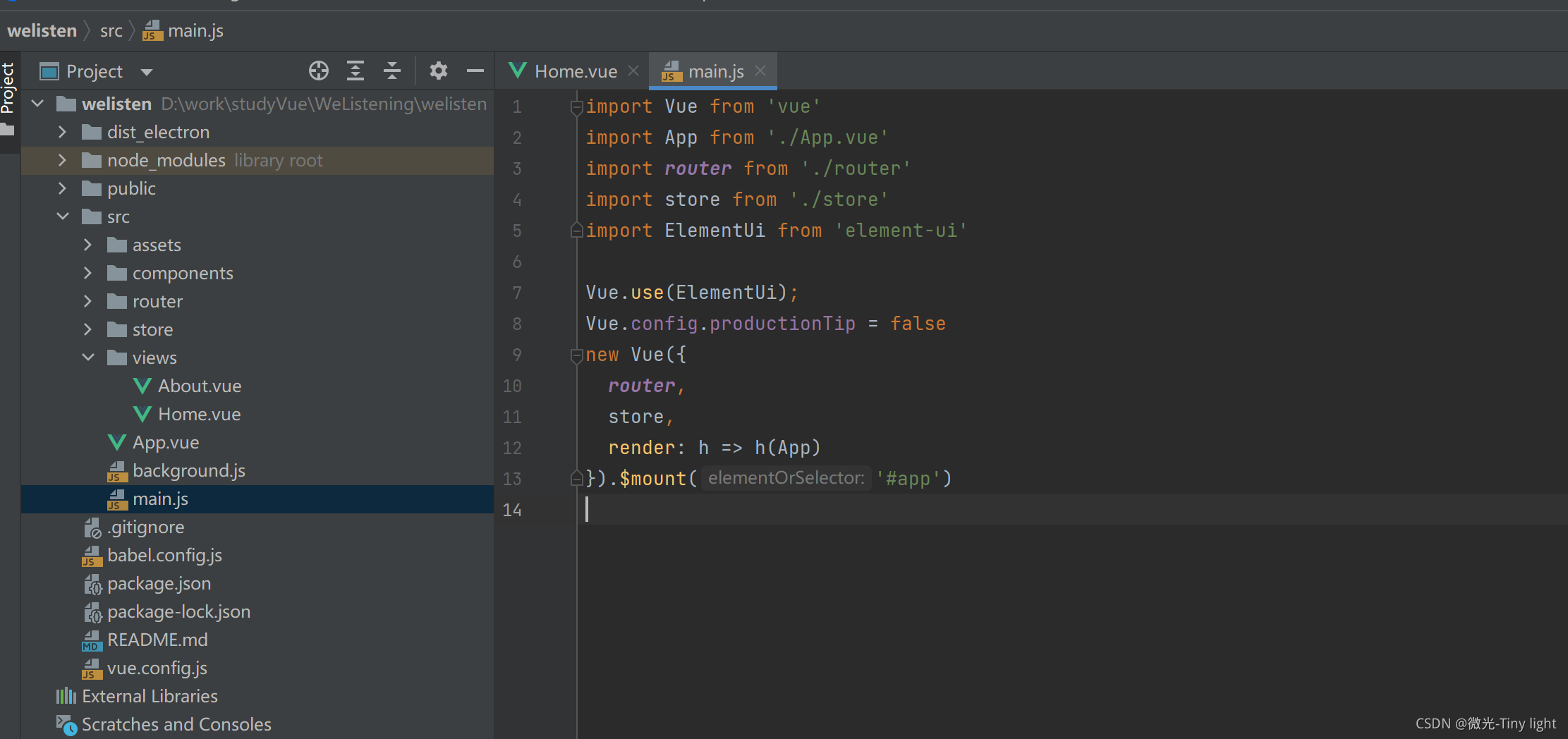The height and width of the screenshot is (739, 1568).
Task: Click the welisten breadcrumb
Action: click(42, 30)
